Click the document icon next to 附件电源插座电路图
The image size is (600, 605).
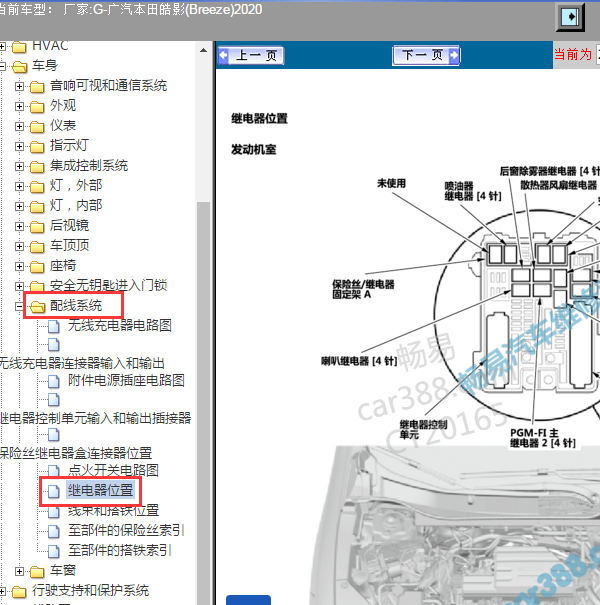(x=54, y=381)
